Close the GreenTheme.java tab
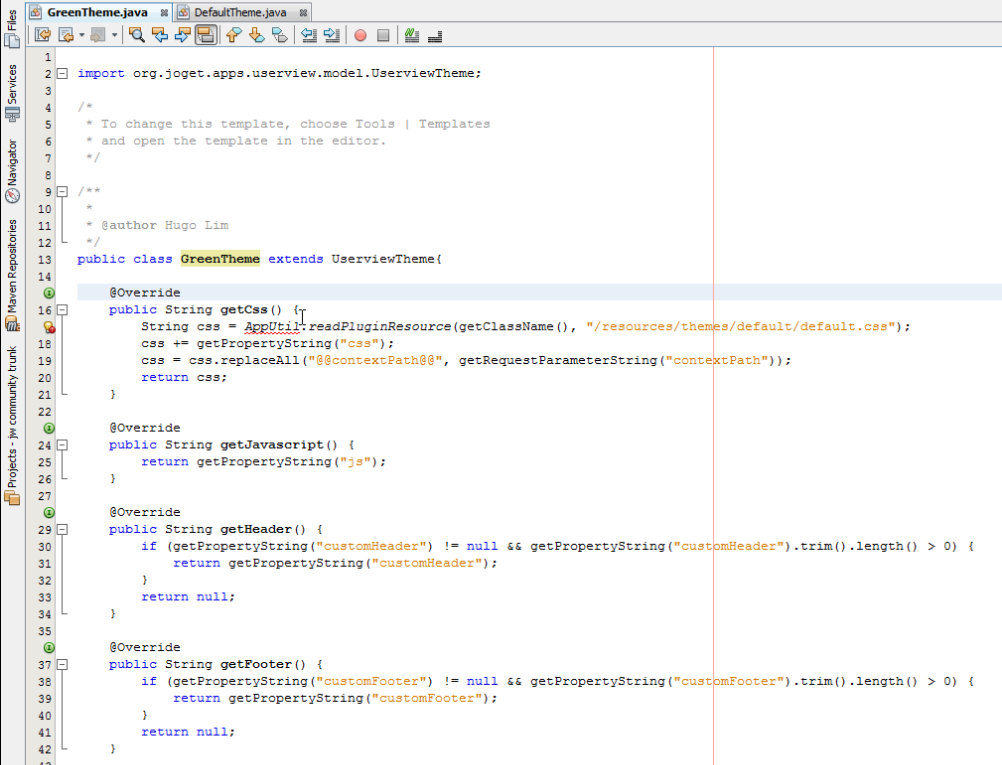1002x765 pixels. (164, 12)
